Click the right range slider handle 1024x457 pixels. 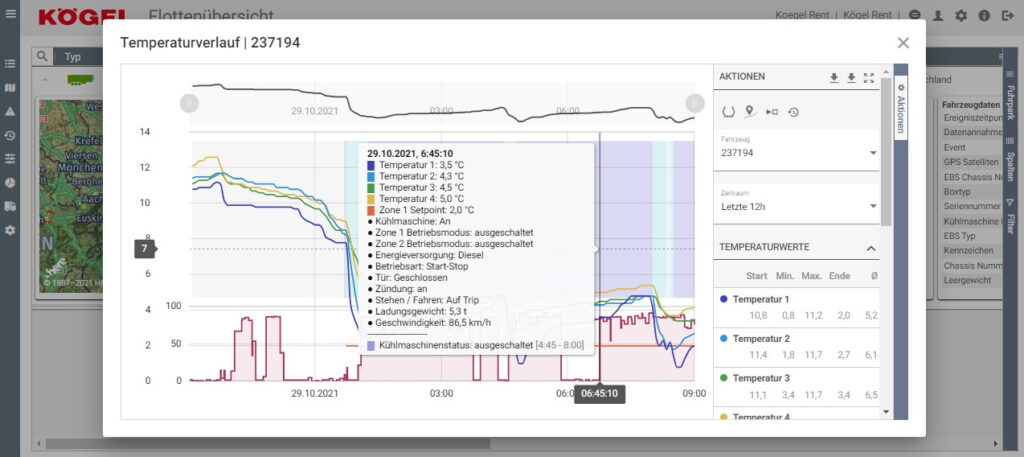coord(695,103)
